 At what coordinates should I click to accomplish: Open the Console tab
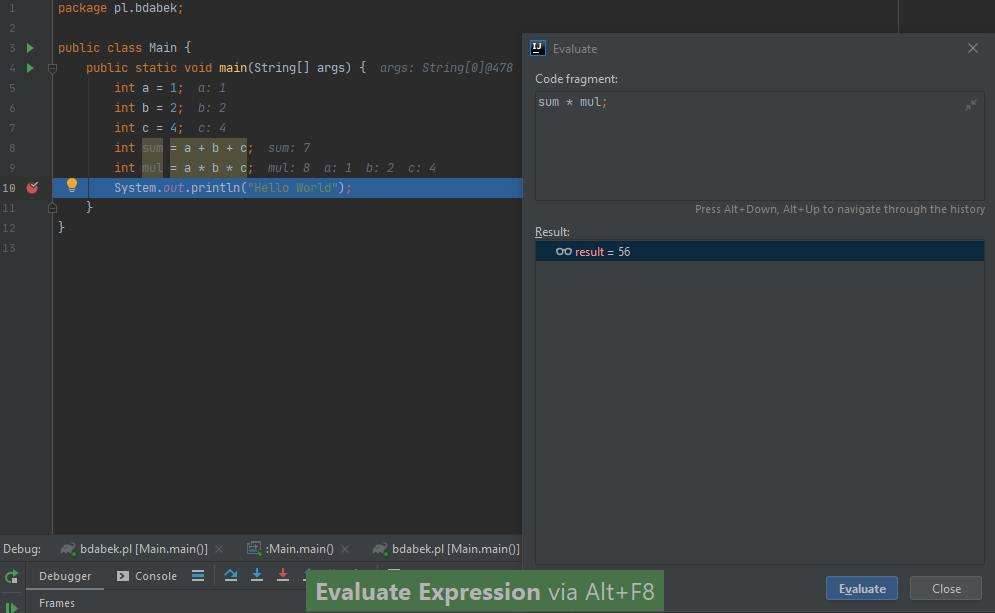pos(148,576)
